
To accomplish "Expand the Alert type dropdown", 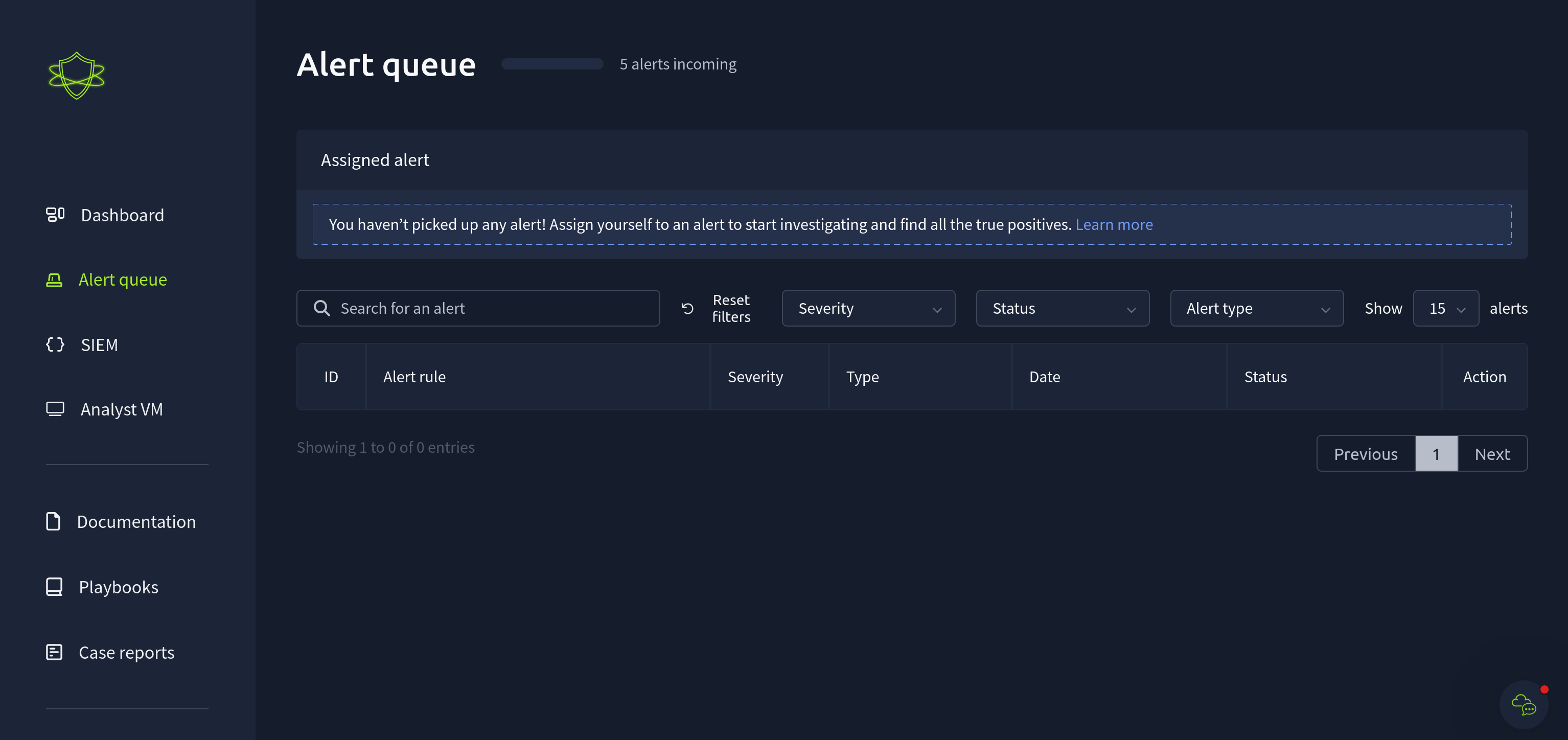I will (1256, 309).
